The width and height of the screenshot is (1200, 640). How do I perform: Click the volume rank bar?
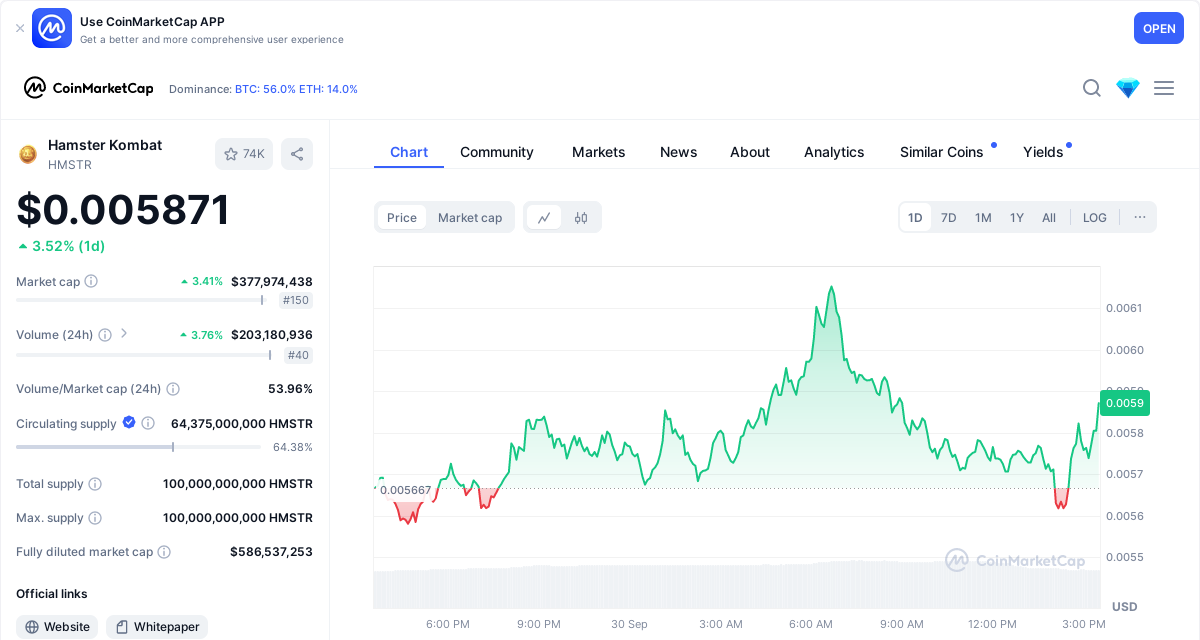144,355
